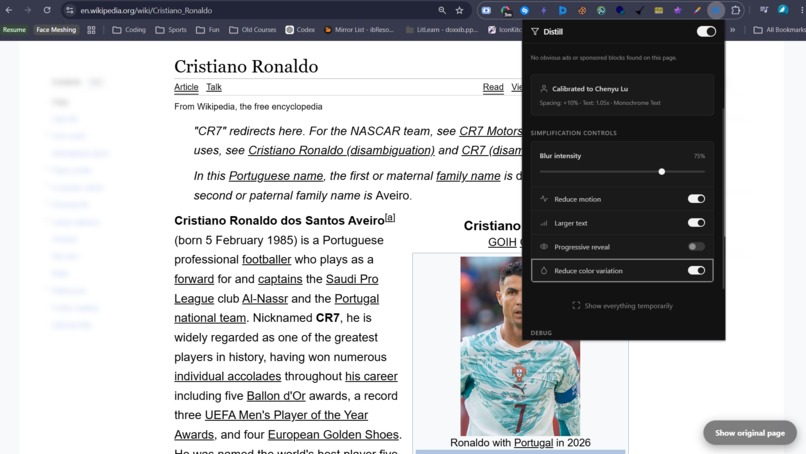806x454 pixels.
Task: Open the pencil extension icon in toolbar
Action: pos(697,10)
